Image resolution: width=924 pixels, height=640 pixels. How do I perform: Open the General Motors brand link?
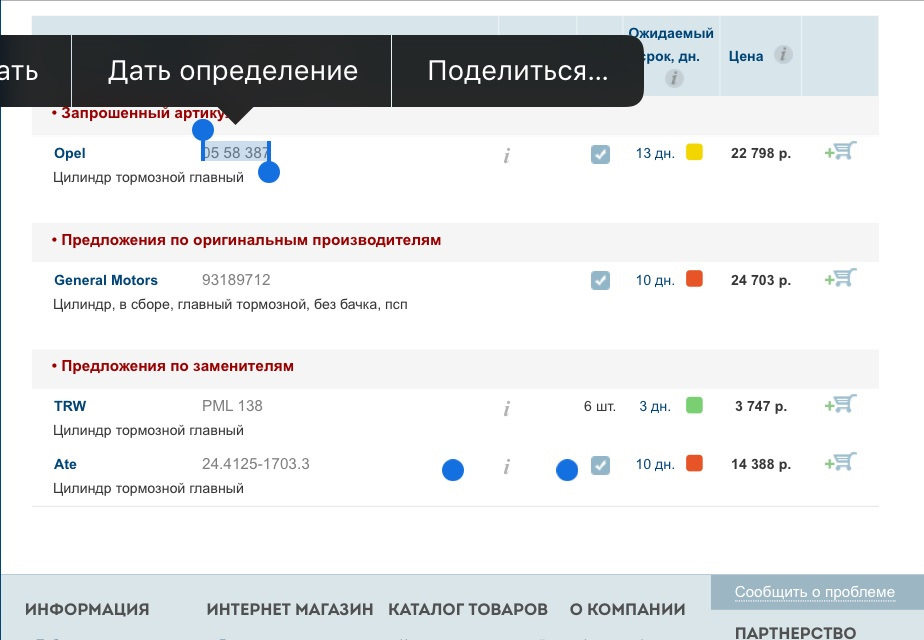(x=105, y=280)
